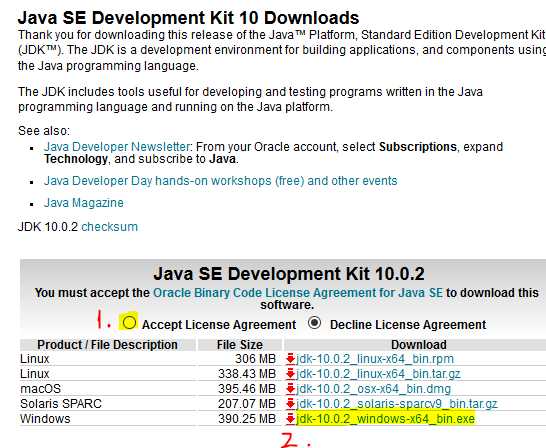This screenshot has height=448, width=546.
Task: Click red download arrow for Solaris SPARC file
Action: pos(290,404)
